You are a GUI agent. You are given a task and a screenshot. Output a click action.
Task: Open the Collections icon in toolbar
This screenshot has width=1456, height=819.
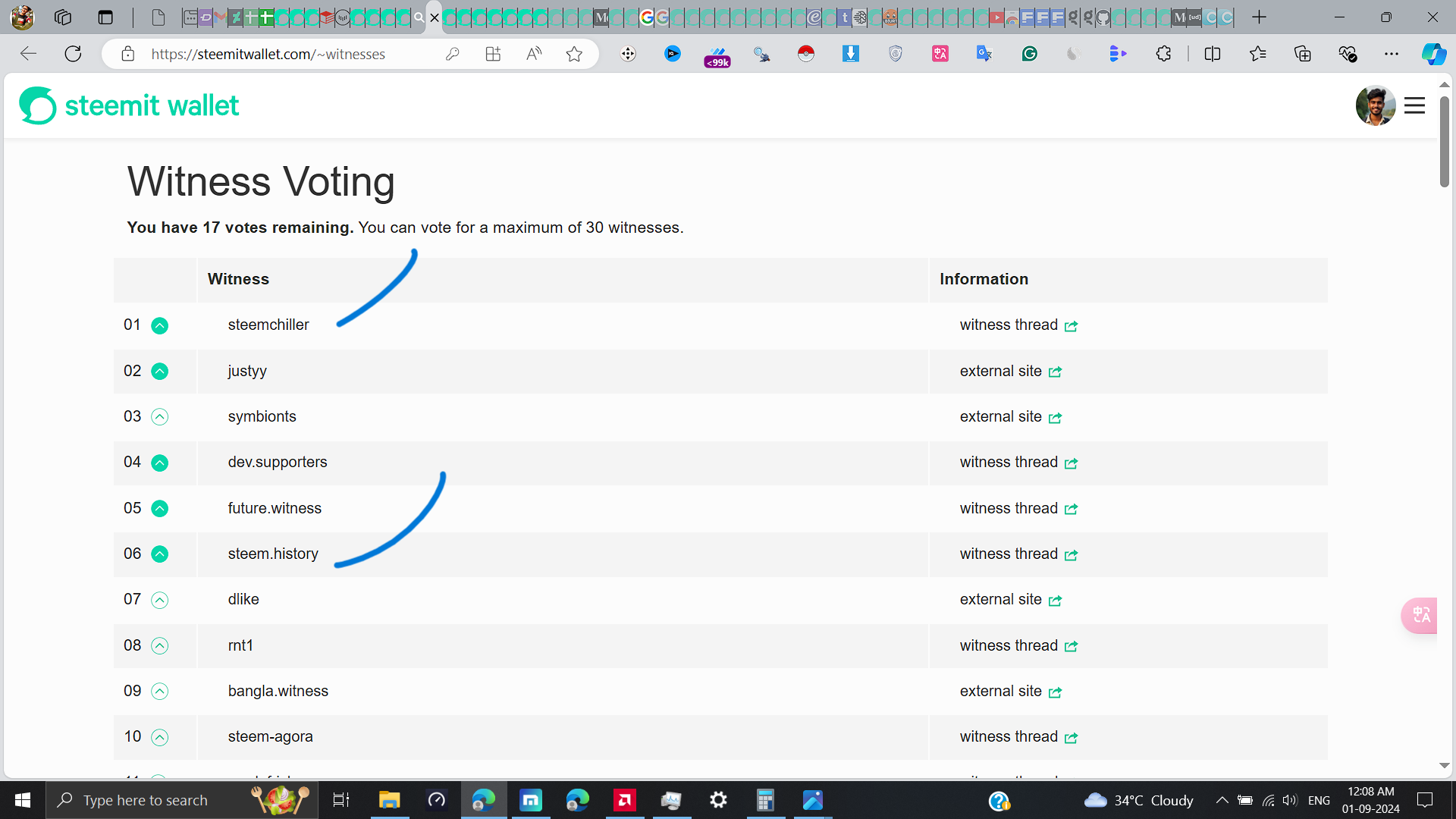pyautogui.click(x=1302, y=54)
